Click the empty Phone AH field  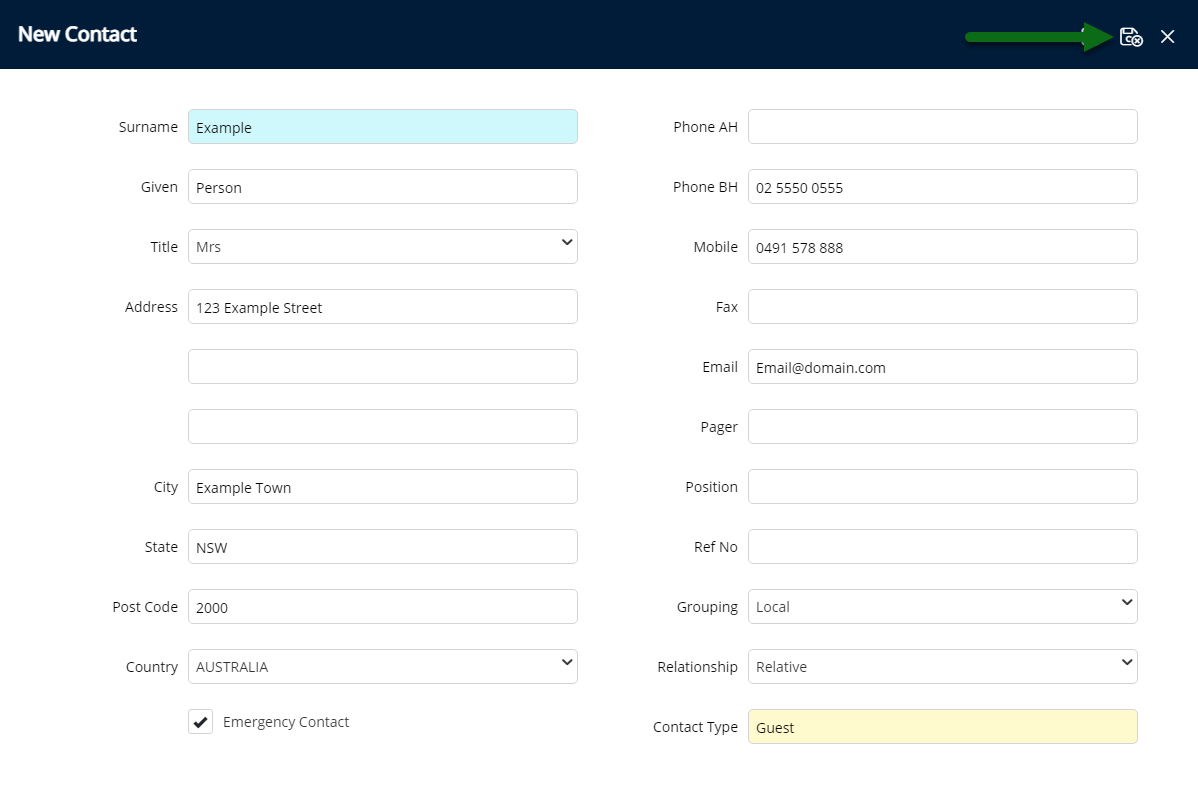coord(942,127)
